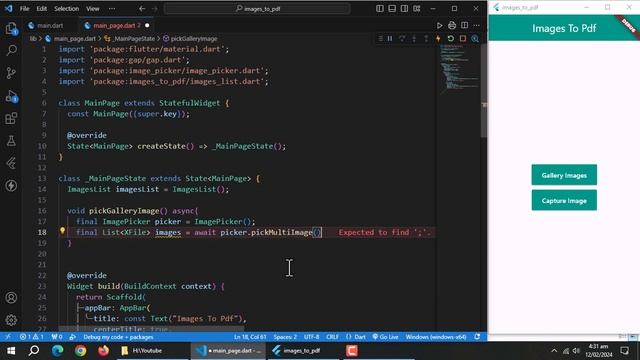
Task: Open the lib breadcrumb
Action: pos(33,39)
